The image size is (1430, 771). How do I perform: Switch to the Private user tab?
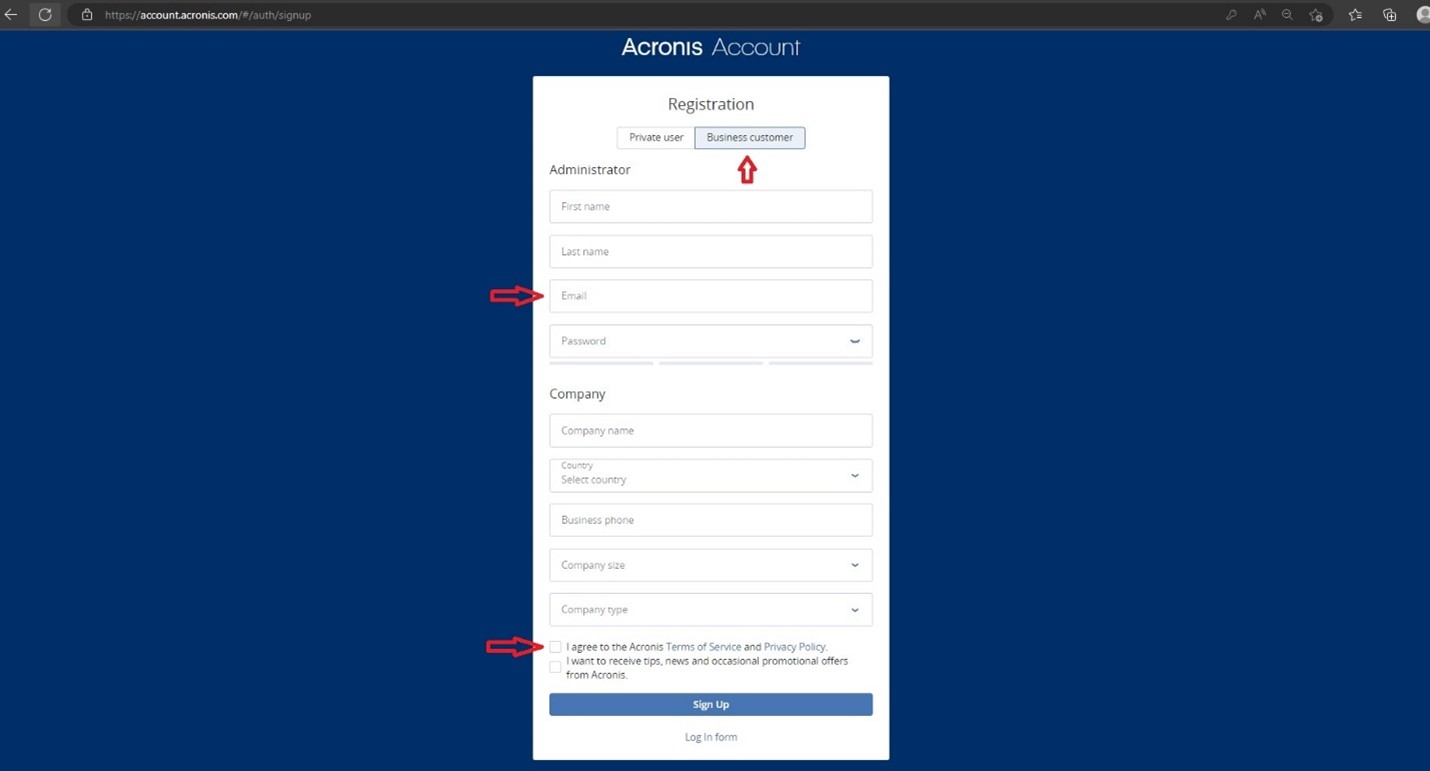coord(656,138)
